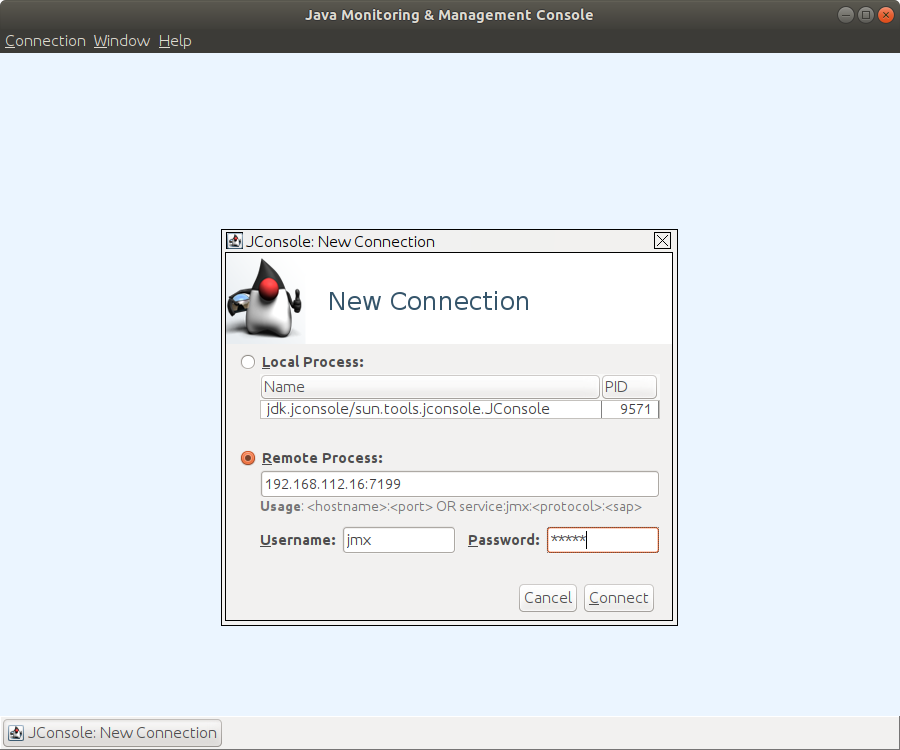The image size is (900, 750).
Task: Click the Java icon in the bottom bar
Action: (16, 733)
